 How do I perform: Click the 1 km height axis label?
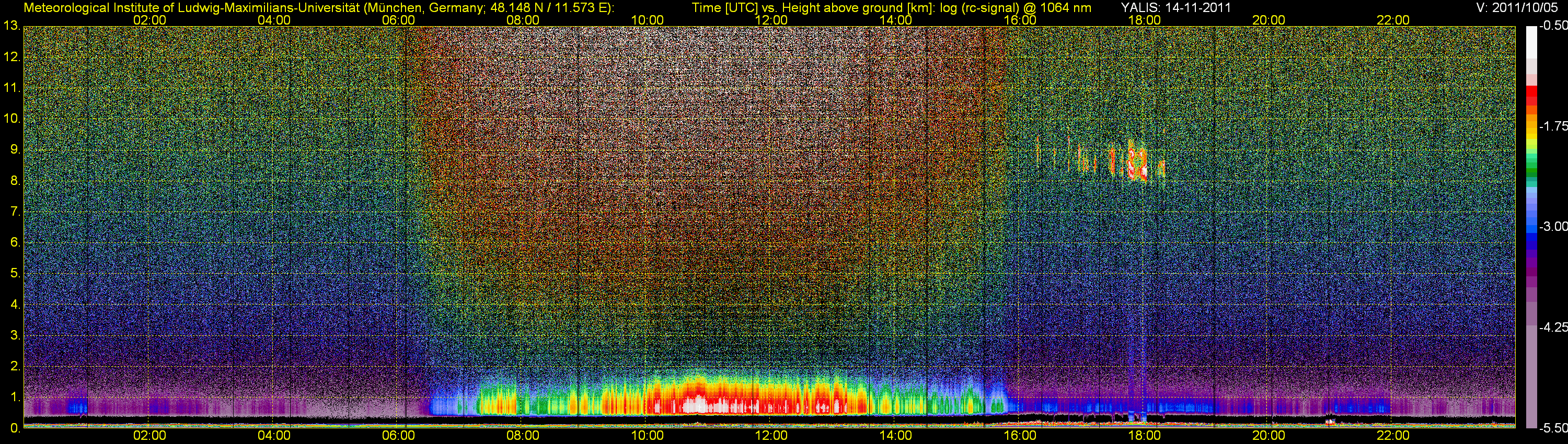pos(15,397)
